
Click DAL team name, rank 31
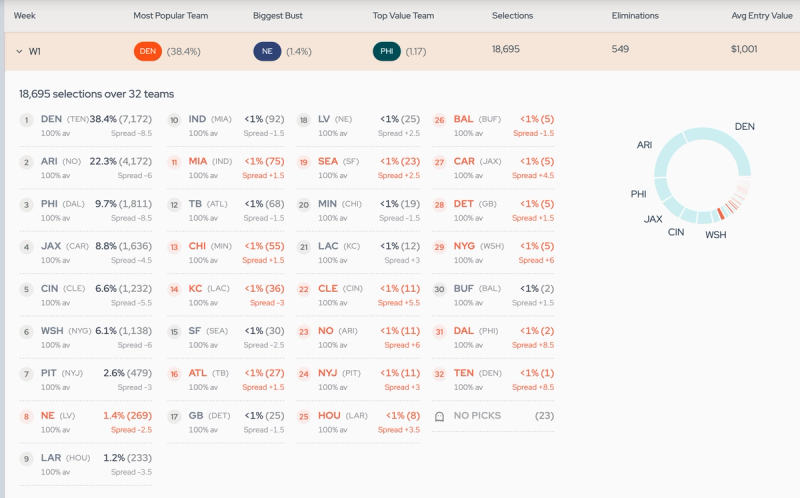[x=463, y=331]
